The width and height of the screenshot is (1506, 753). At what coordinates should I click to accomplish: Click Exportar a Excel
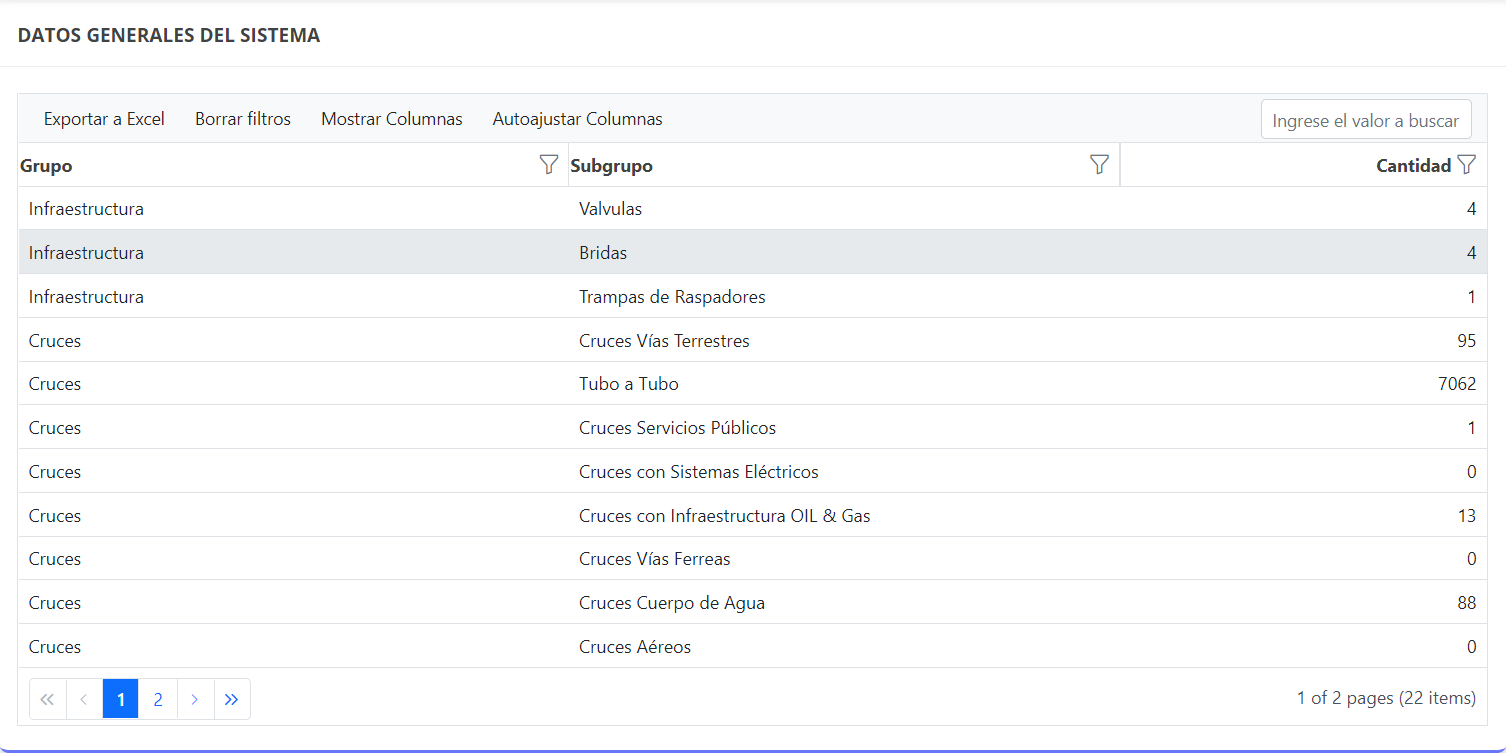pos(104,119)
